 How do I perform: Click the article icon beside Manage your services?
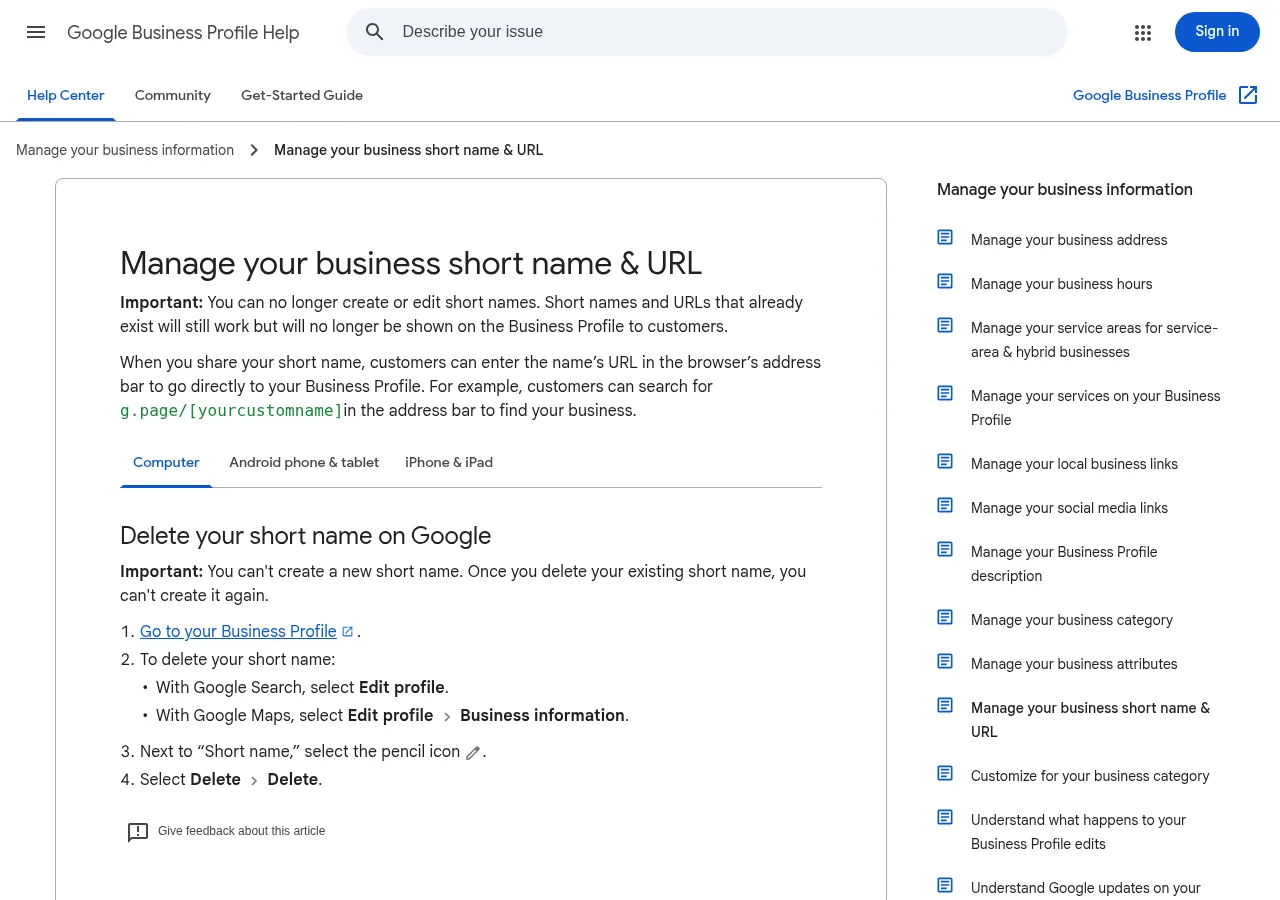(945, 393)
